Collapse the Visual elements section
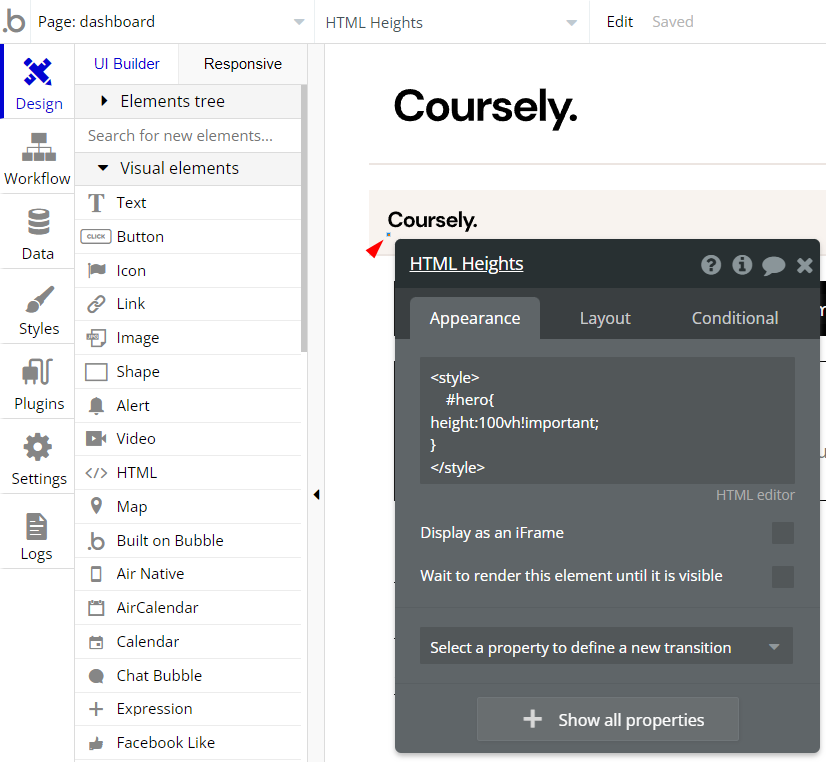The width and height of the screenshot is (826, 762). (188, 169)
